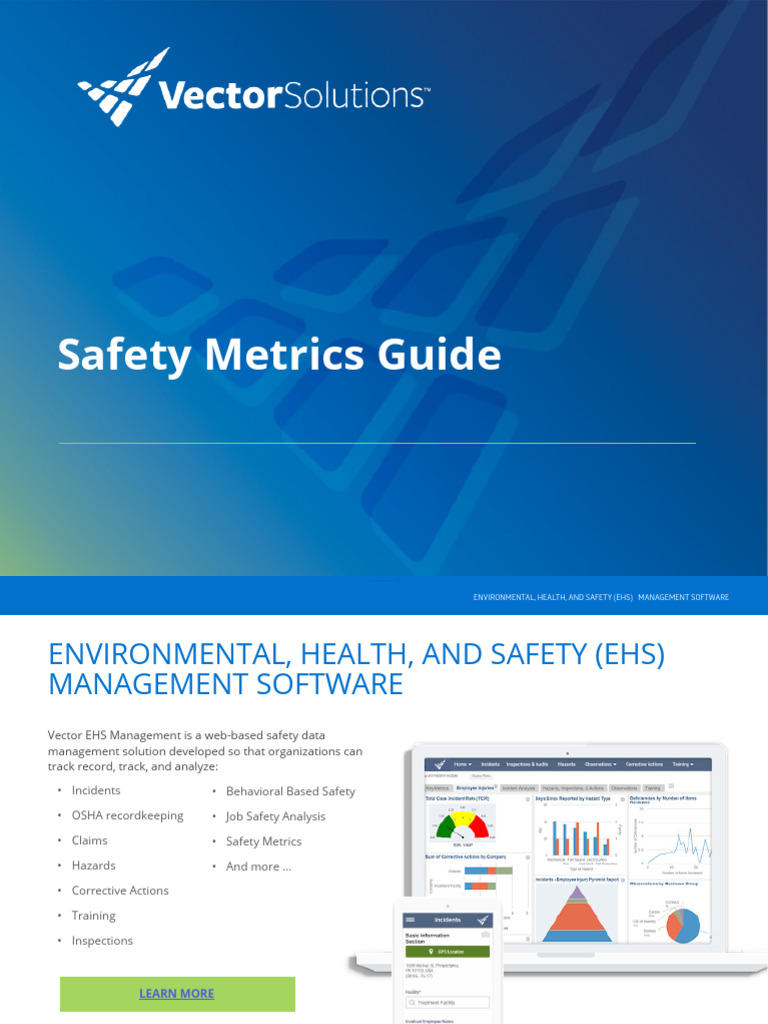Open the Corrective Actions by Company widget menu icon
The height and width of the screenshot is (1024, 768).
pos(528,857)
